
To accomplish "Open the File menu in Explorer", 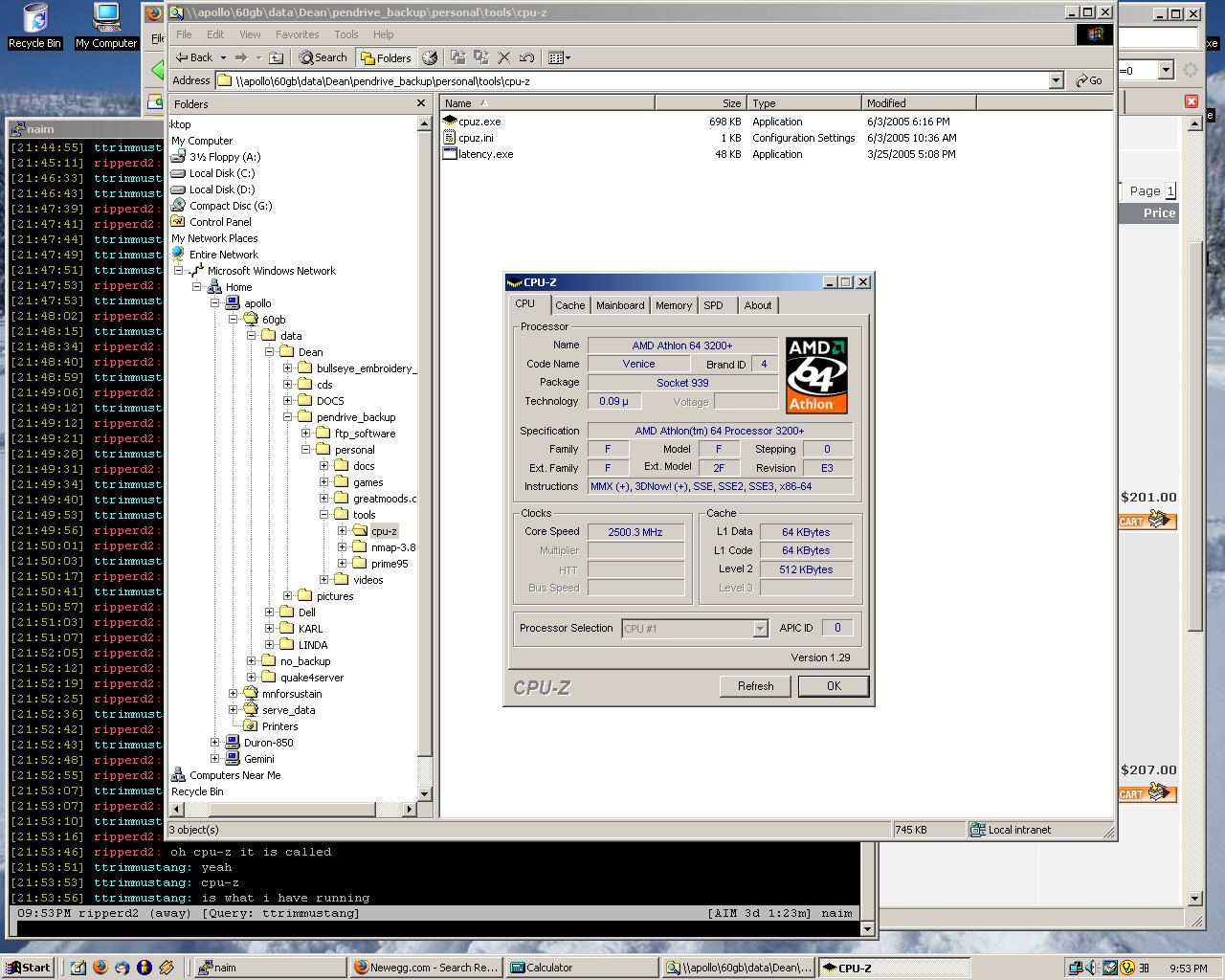I will pyautogui.click(x=184, y=34).
